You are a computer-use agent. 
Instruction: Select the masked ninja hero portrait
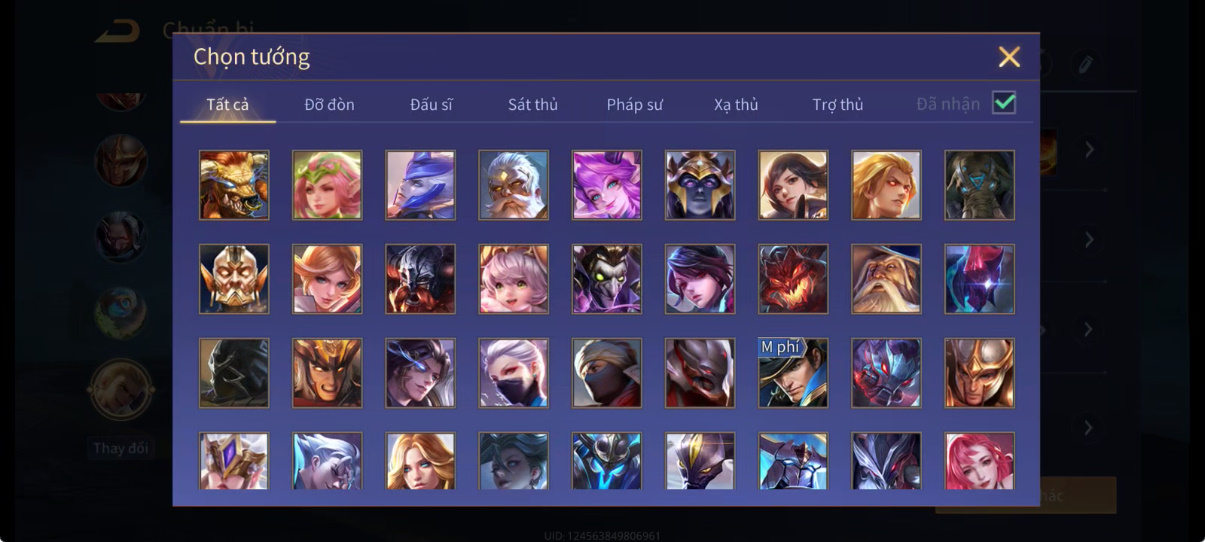pyautogui.click(x=606, y=373)
